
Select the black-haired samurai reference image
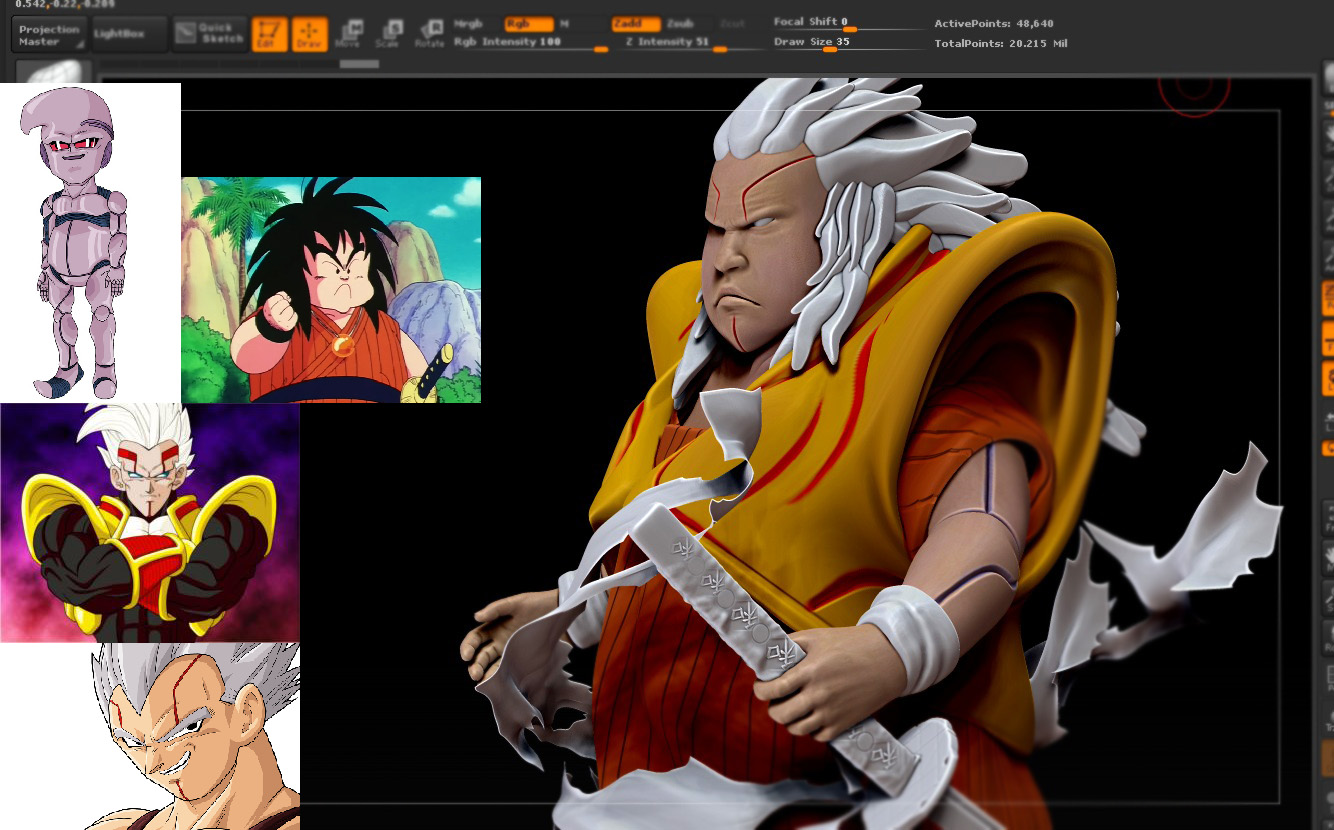pyautogui.click(x=331, y=290)
